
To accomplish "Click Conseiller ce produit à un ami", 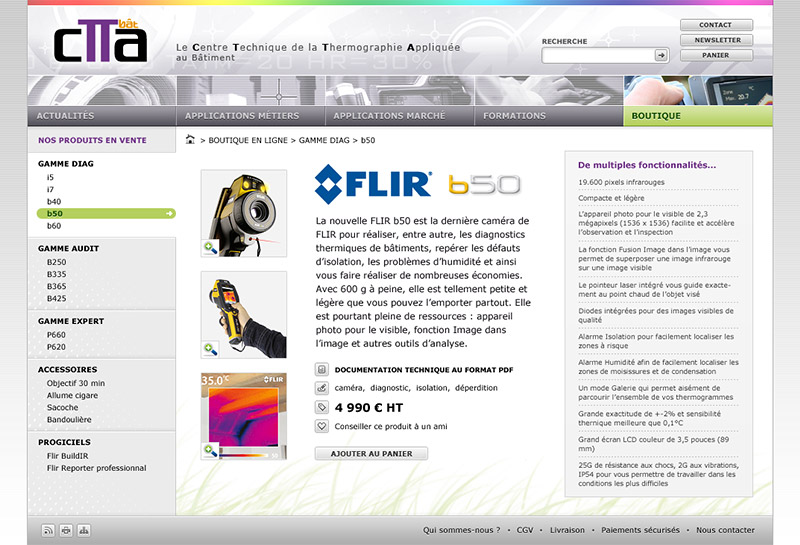I will point(391,426).
